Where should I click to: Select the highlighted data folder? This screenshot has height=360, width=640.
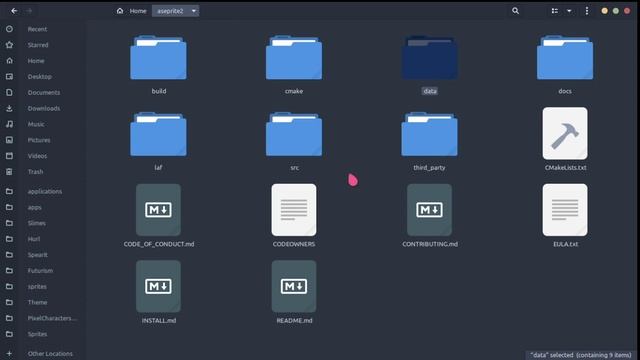click(429, 58)
